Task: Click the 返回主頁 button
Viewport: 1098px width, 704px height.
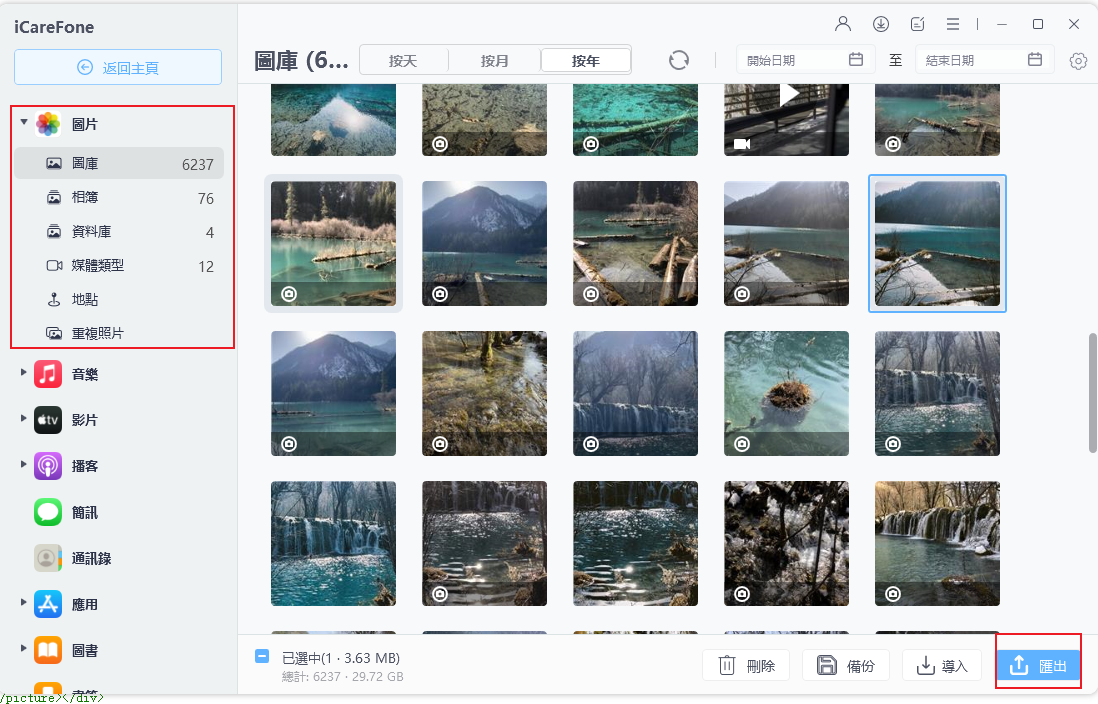Action: coord(118,68)
